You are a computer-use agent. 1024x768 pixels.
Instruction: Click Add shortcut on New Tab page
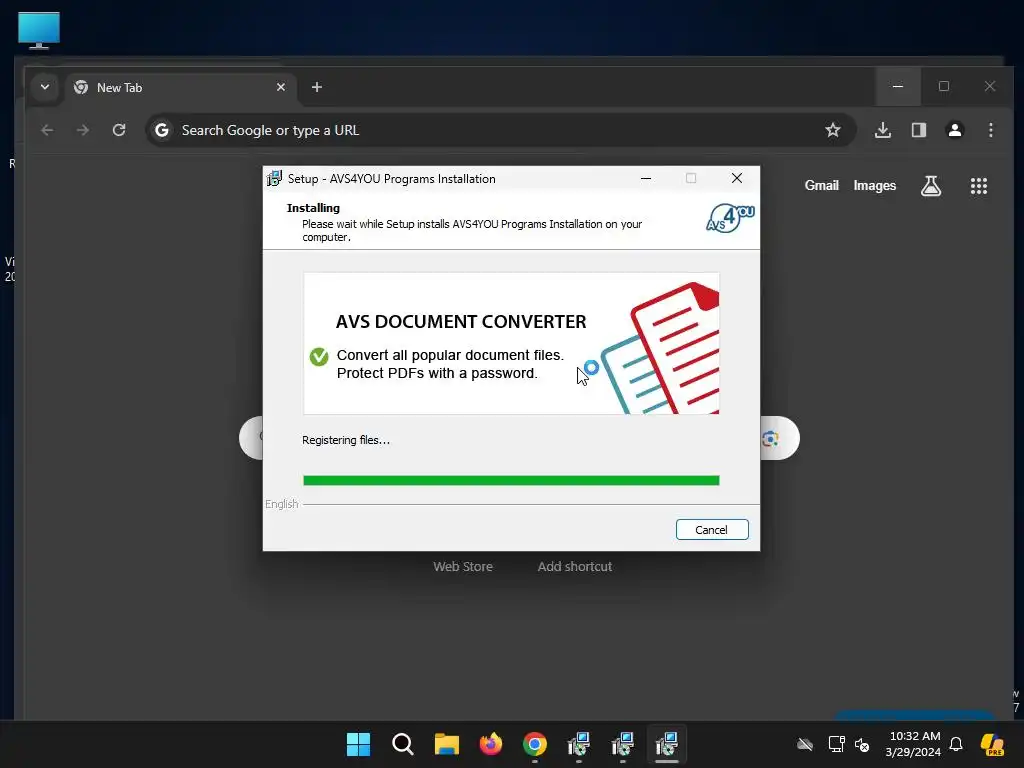(x=575, y=566)
